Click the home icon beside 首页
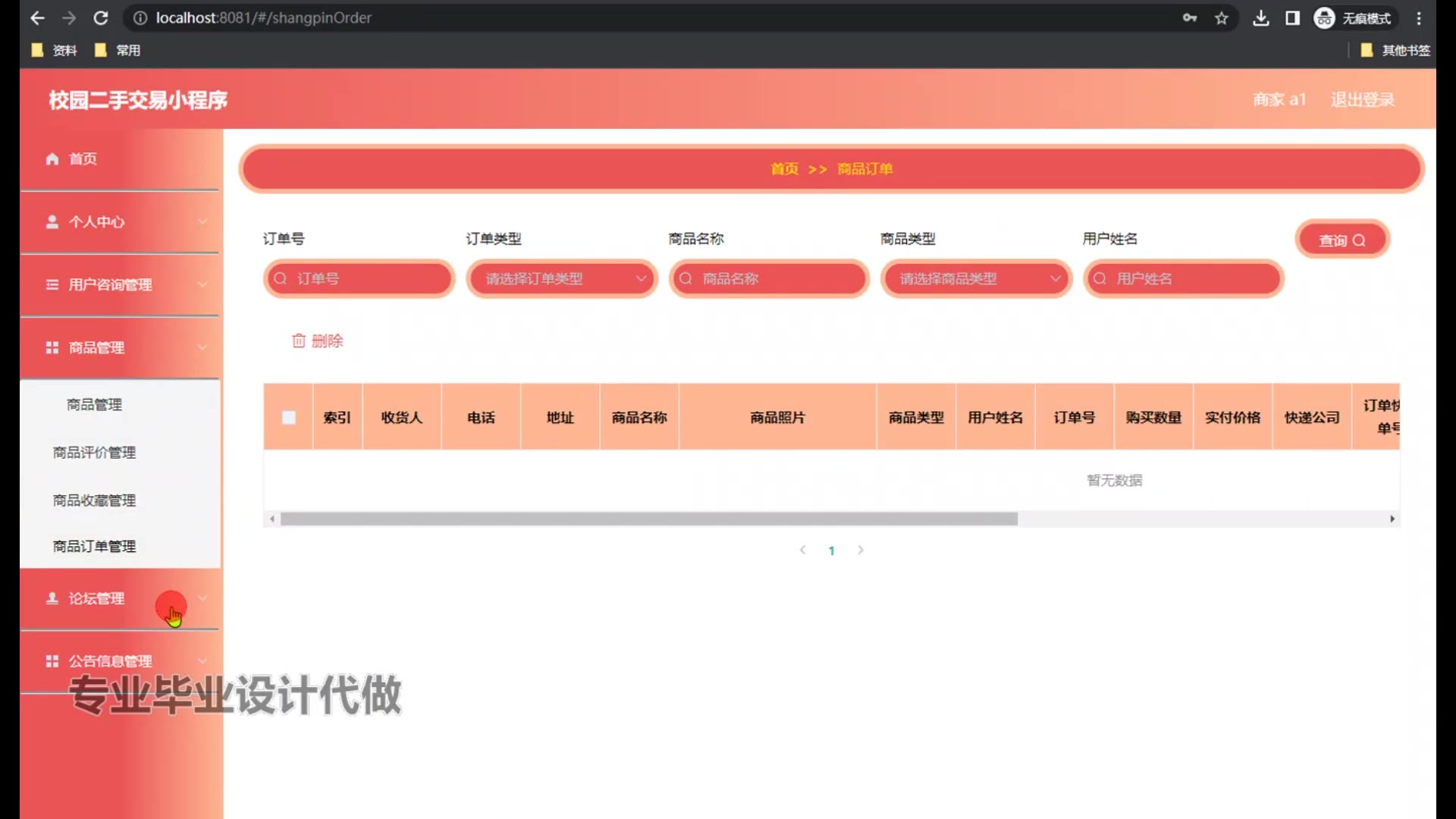Image resolution: width=1456 pixels, height=819 pixels. point(52,158)
